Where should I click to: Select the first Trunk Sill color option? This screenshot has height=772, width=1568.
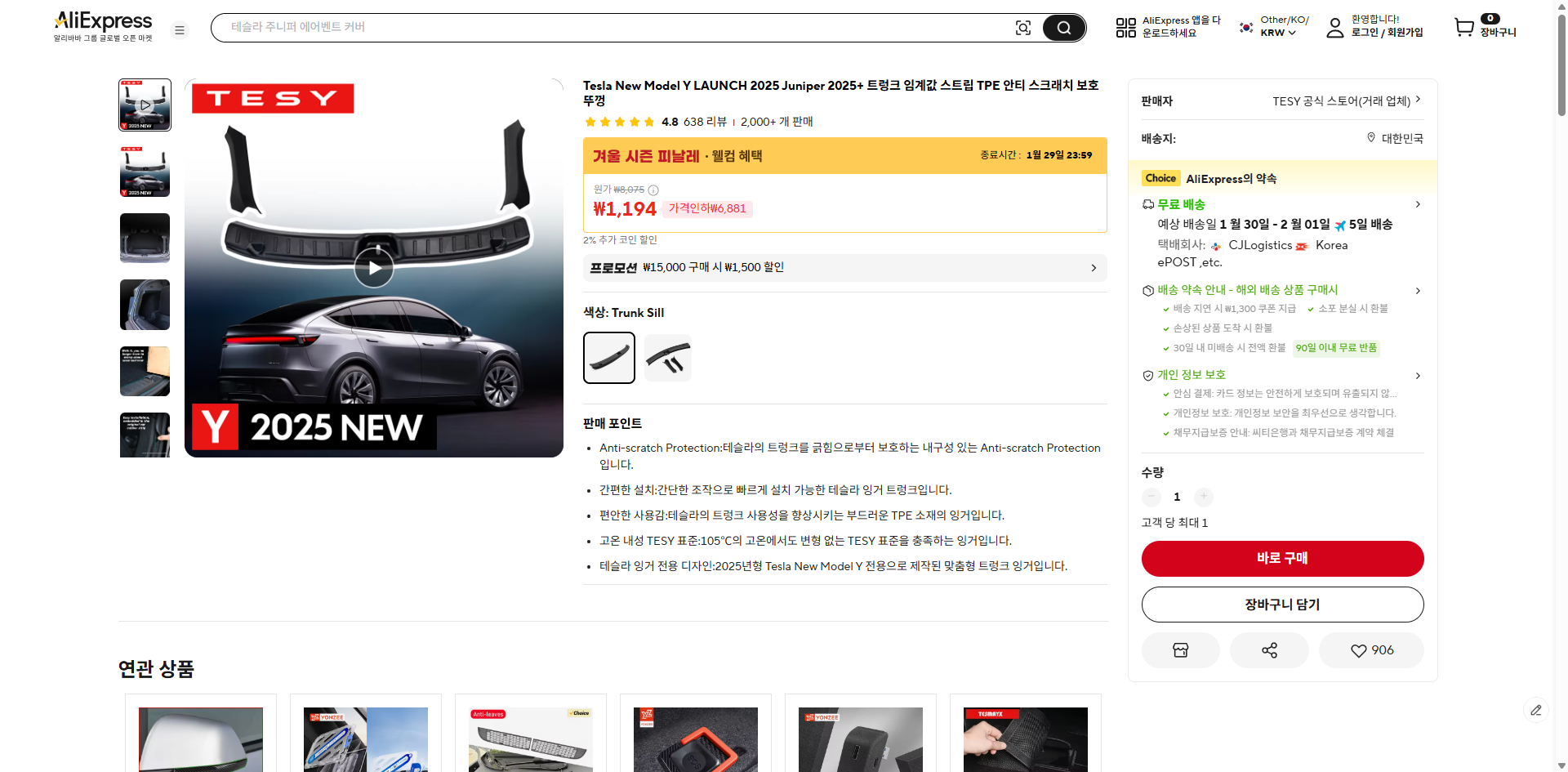[609, 358]
